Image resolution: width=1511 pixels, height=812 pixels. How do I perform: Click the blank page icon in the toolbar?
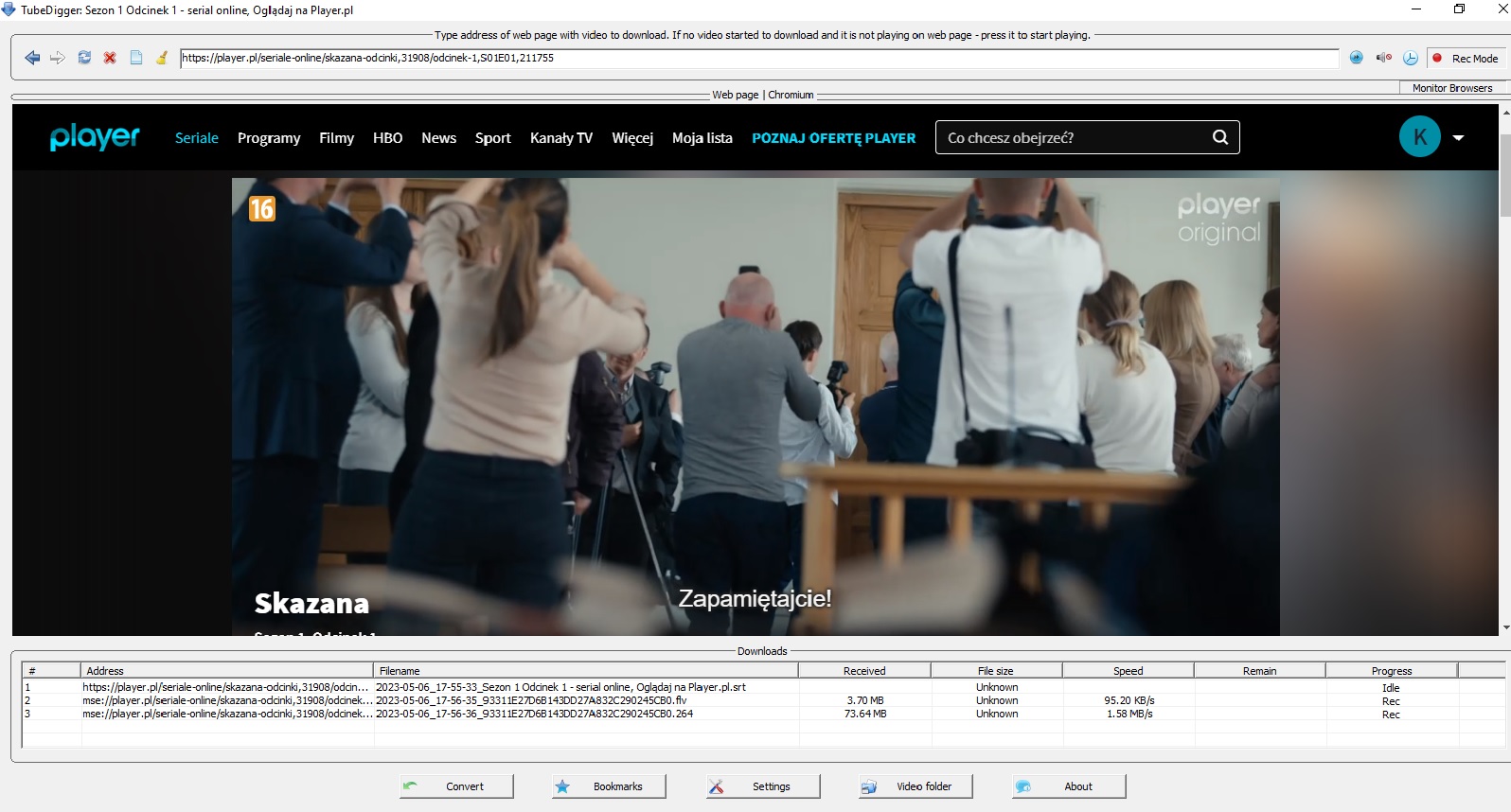click(x=136, y=58)
